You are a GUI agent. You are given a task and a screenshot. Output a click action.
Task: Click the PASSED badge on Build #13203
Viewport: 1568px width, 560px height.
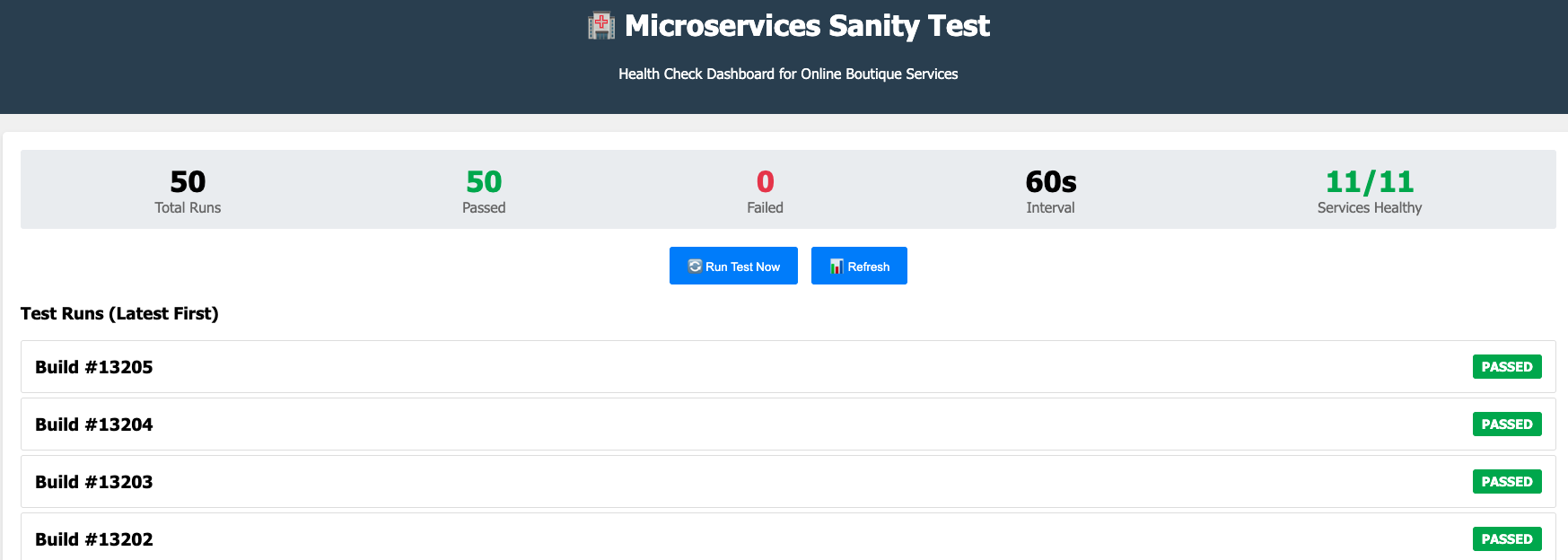(x=1507, y=481)
